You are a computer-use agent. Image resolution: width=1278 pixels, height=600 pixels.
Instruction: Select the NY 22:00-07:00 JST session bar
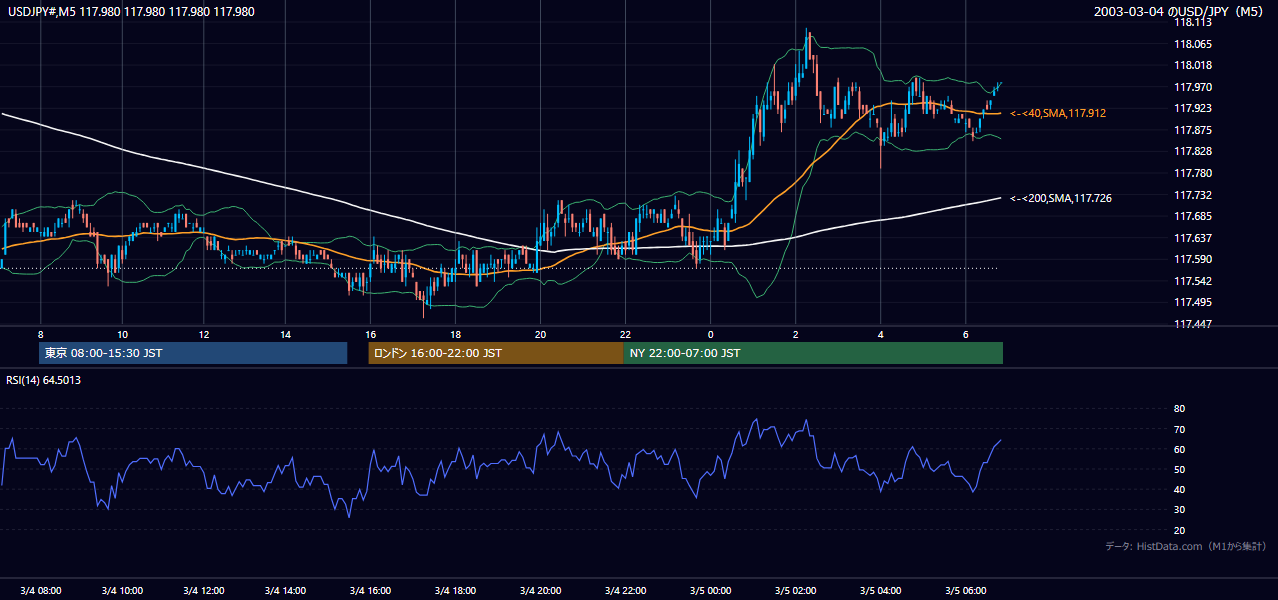tap(813, 353)
